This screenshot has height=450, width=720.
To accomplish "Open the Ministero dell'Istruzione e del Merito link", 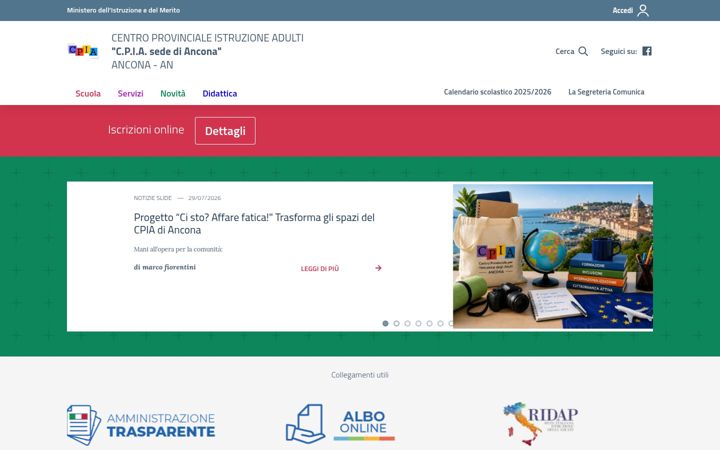I will coord(123,10).
